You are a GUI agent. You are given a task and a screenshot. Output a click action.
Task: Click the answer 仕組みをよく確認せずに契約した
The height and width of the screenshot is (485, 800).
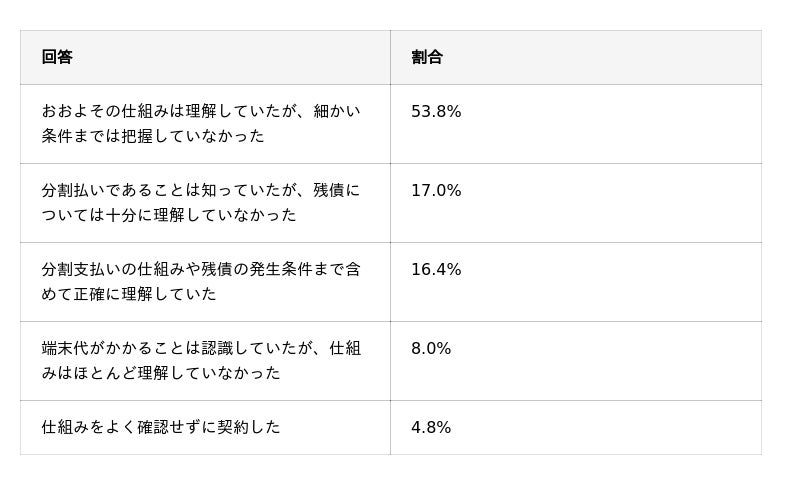[x=161, y=427]
